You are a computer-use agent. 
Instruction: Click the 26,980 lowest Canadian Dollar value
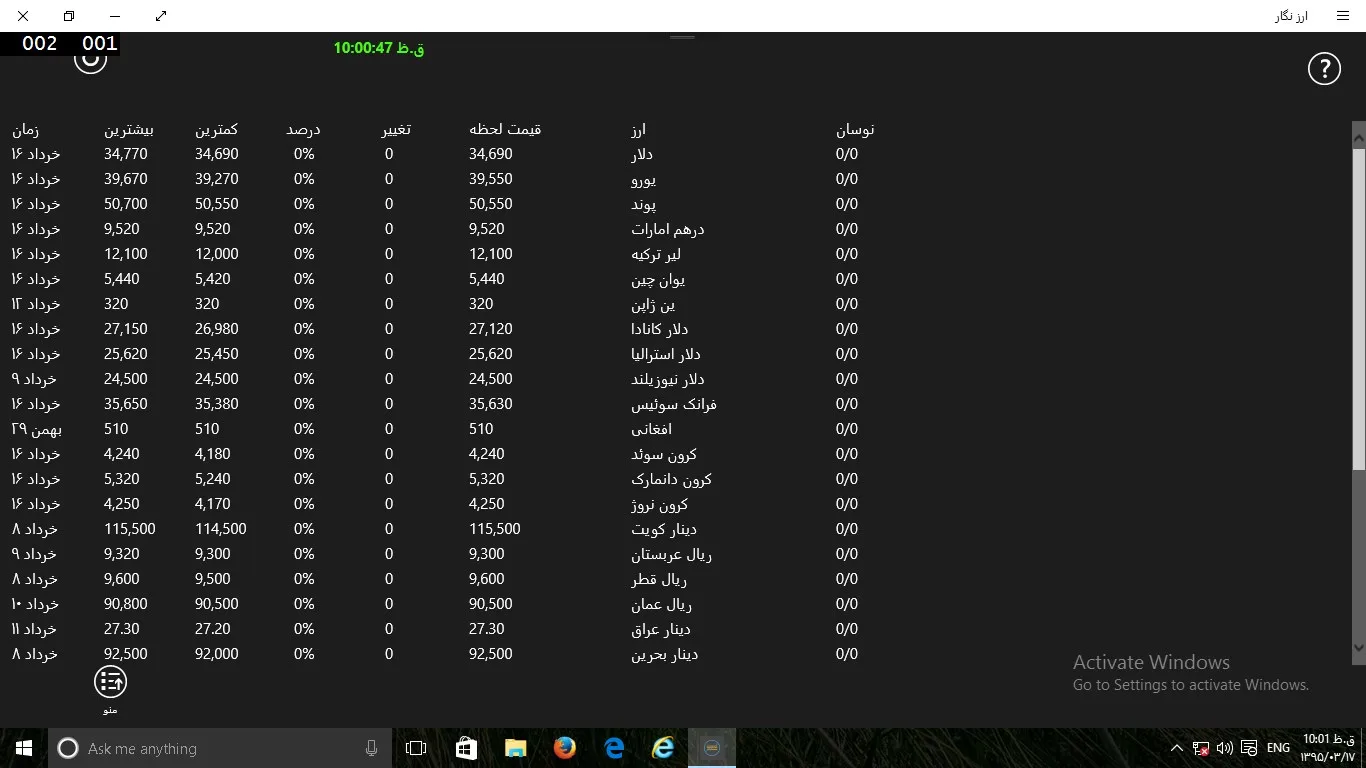click(x=217, y=329)
